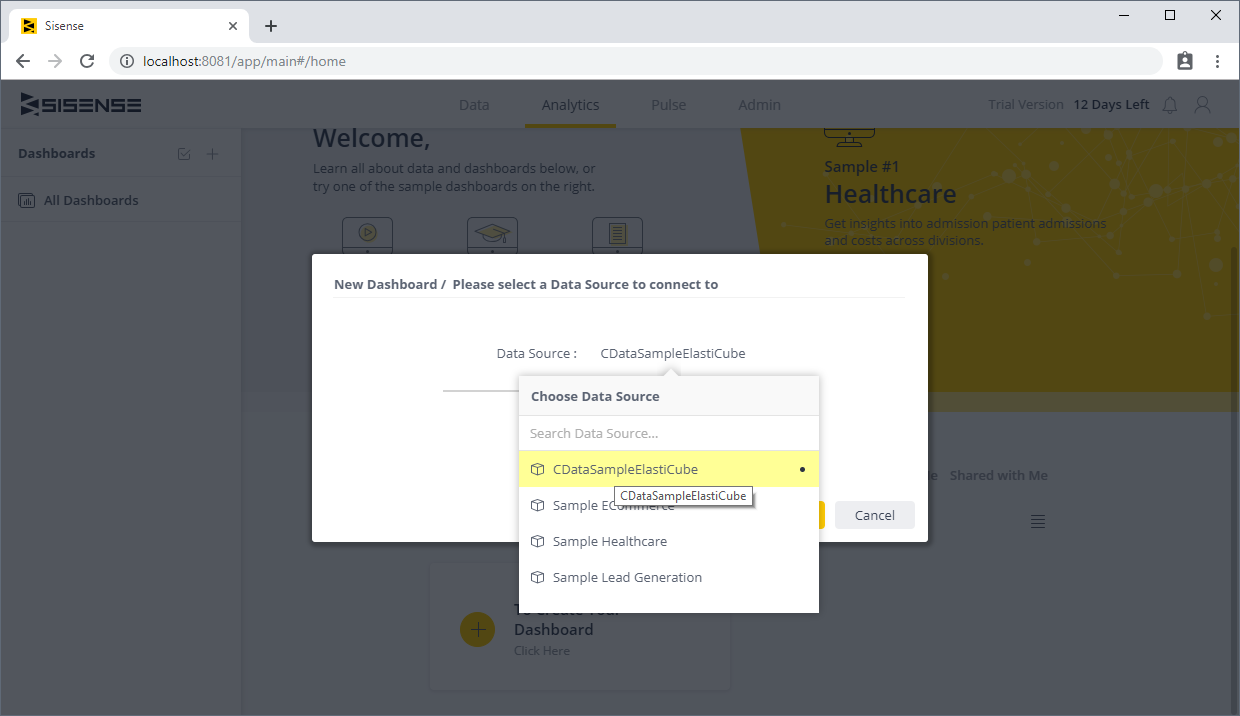Click the select dashboards checkbox icon
Image resolution: width=1240 pixels, height=716 pixels.
click(184, 154)
